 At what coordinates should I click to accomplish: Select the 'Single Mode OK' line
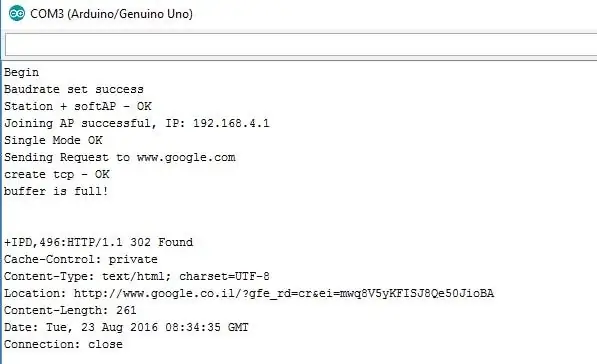[53, 140]
